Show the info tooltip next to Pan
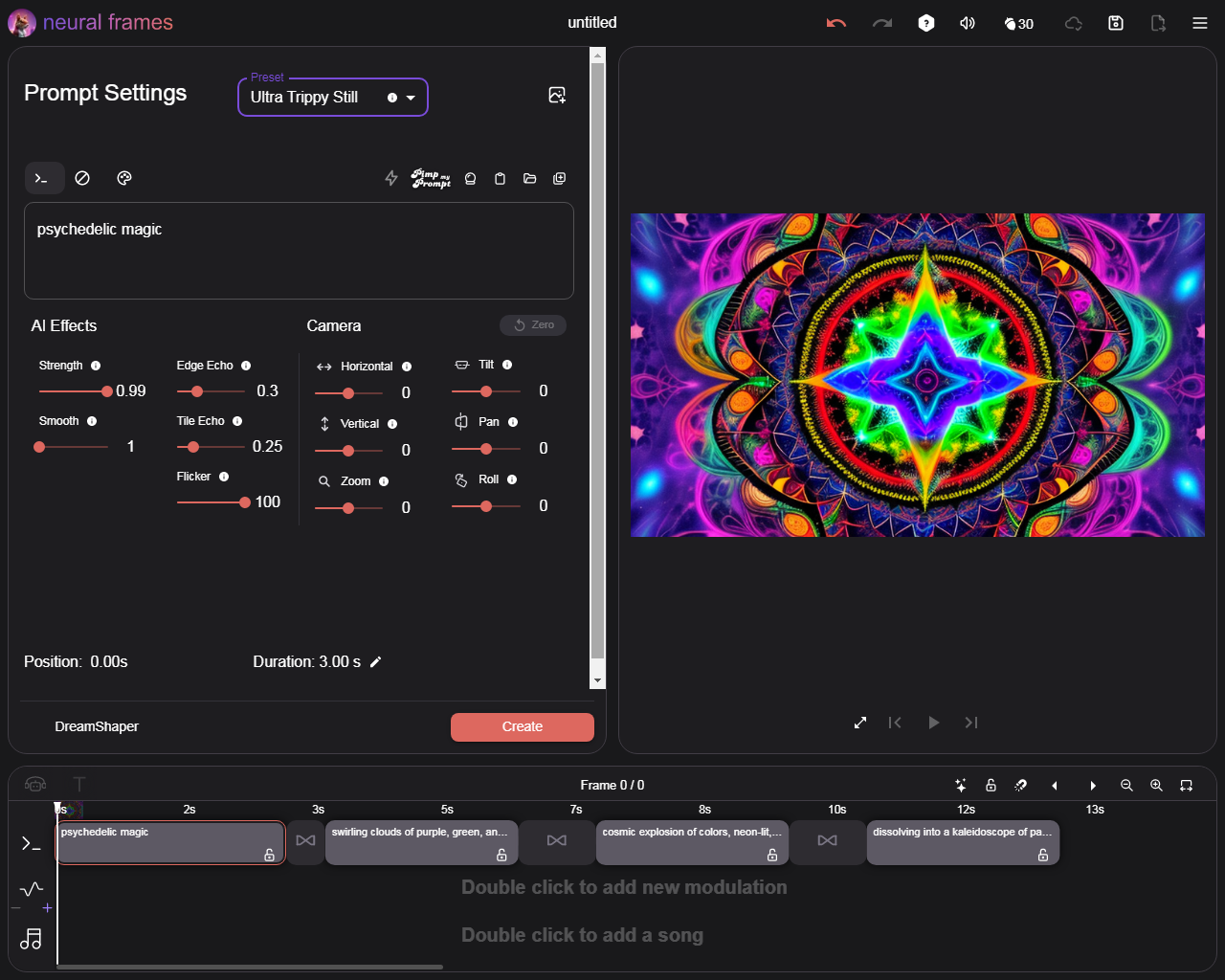 click(513, 422)
